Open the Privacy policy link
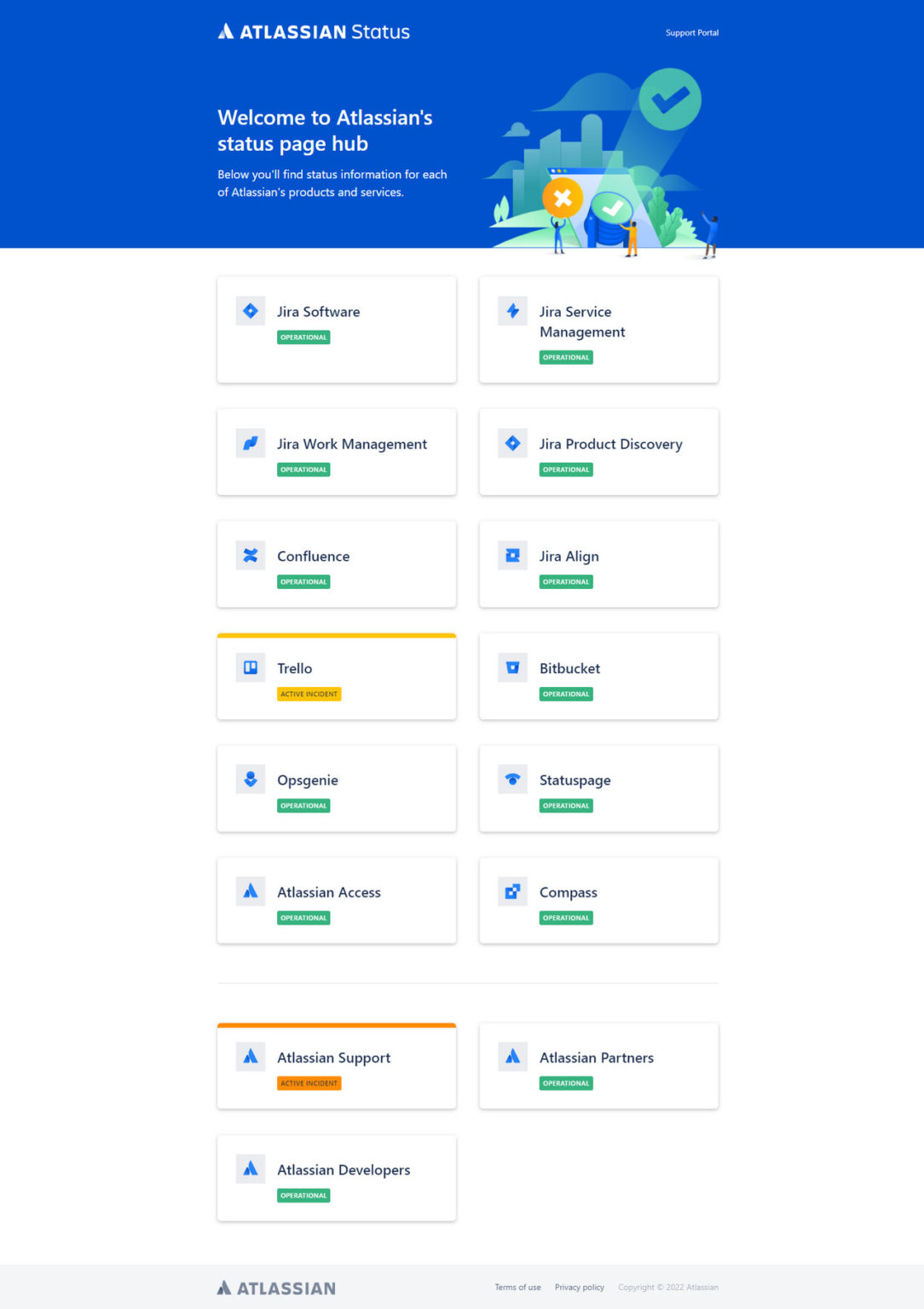Image resolution: width=924 pixels, height=1309 pixels. 579,1288
